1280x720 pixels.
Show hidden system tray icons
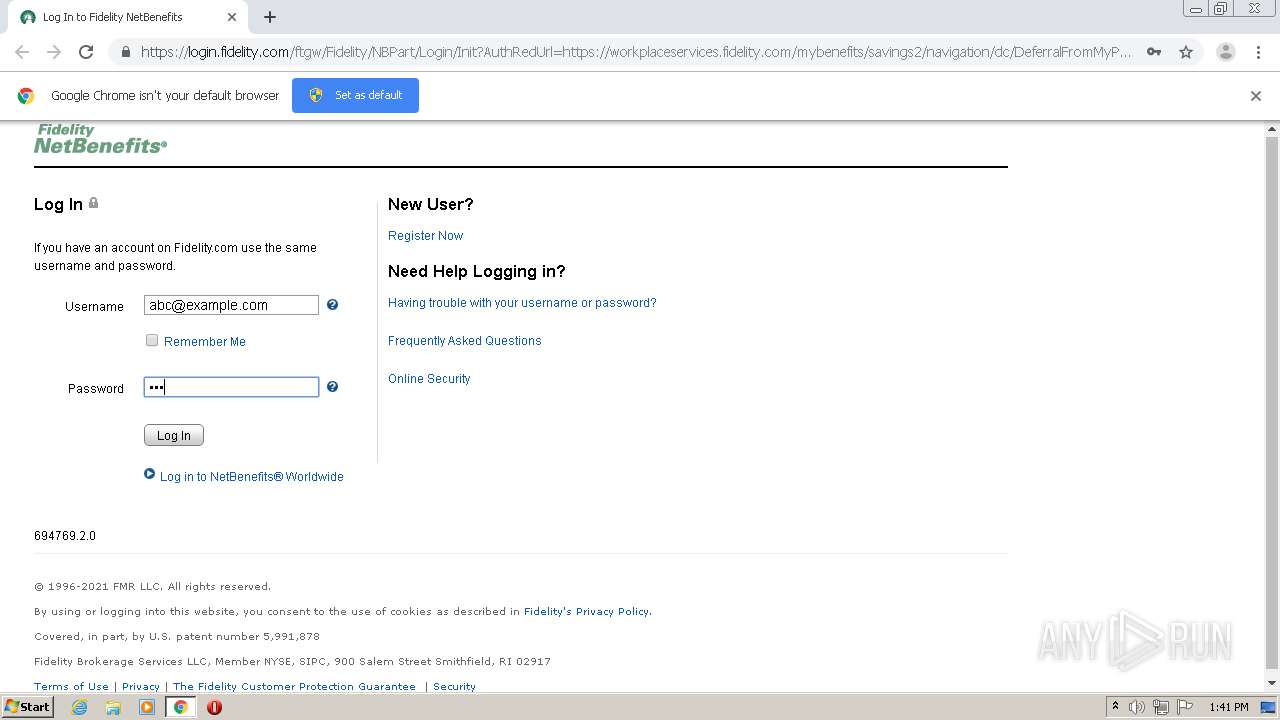pyautogui.click(x=1115, y=707)
